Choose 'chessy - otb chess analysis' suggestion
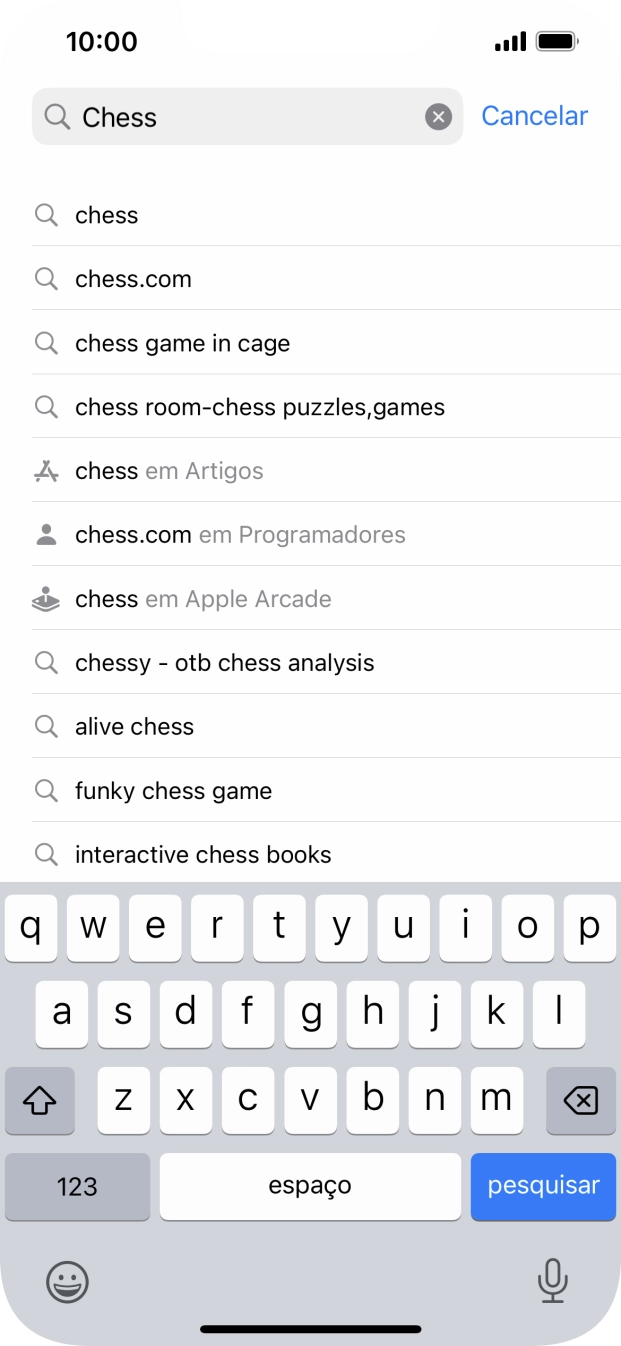Image resolution: width=621 pixels, height=1346 pixels. click(224, 663)
